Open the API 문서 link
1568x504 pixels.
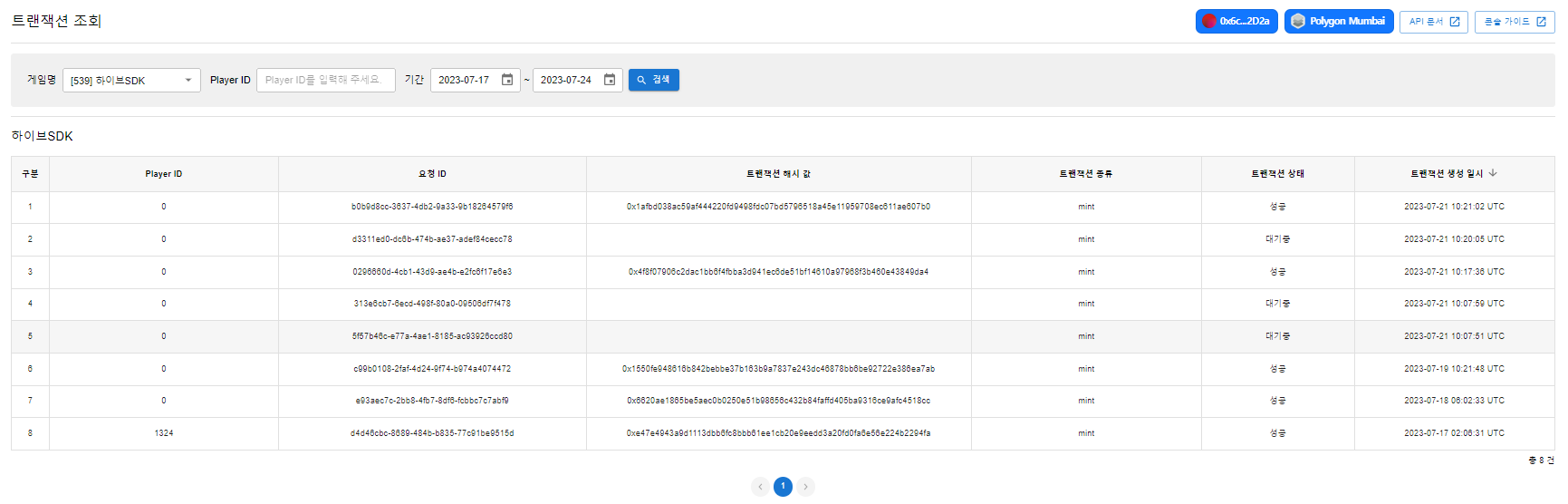(1434, 22)
